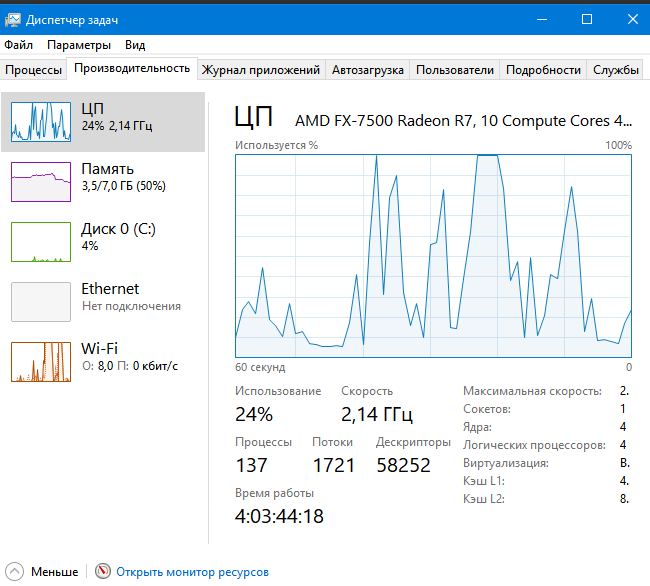Open the Параметры menu
Image resolution: width=650 pixels, height=586 pixels.
pos(79,45)
